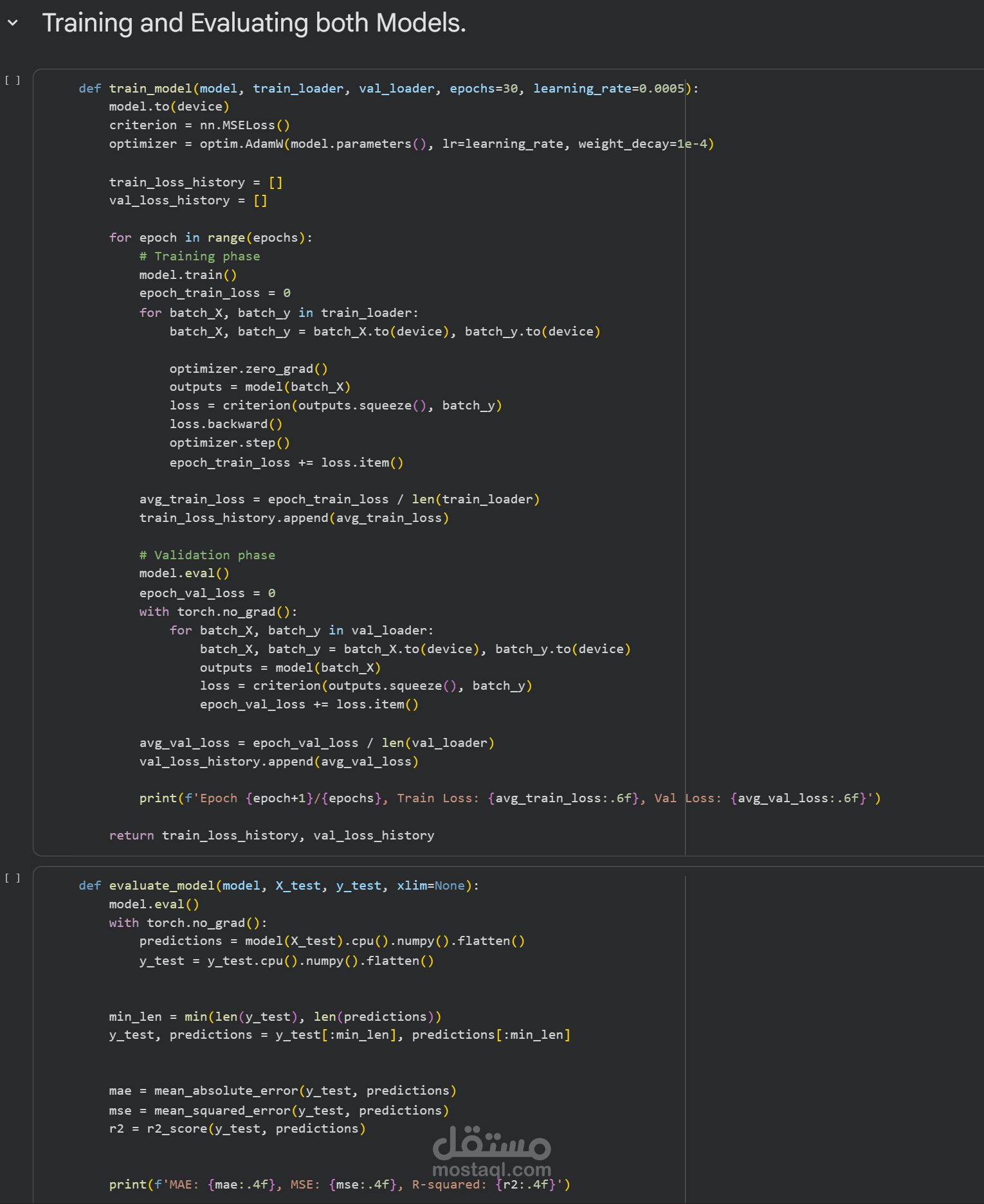The height and width of the screenshot is (1204, 984).
Task: Click the train_loss_history.append line
Action: coord(294,518)
